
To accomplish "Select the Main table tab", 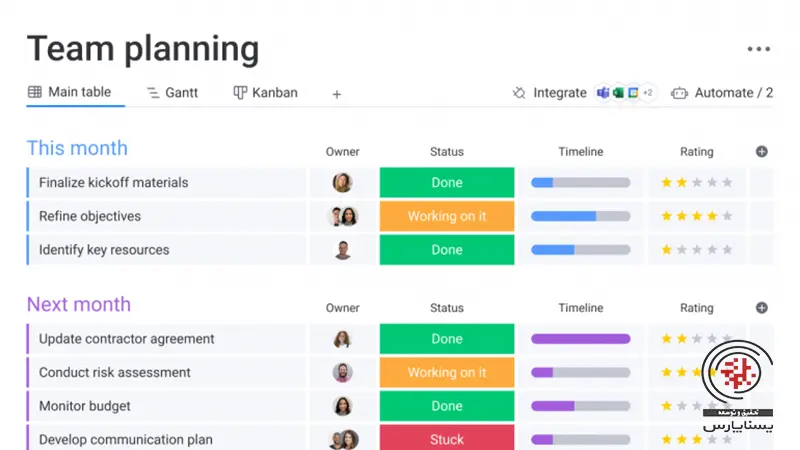I will [x=70, y=92].
